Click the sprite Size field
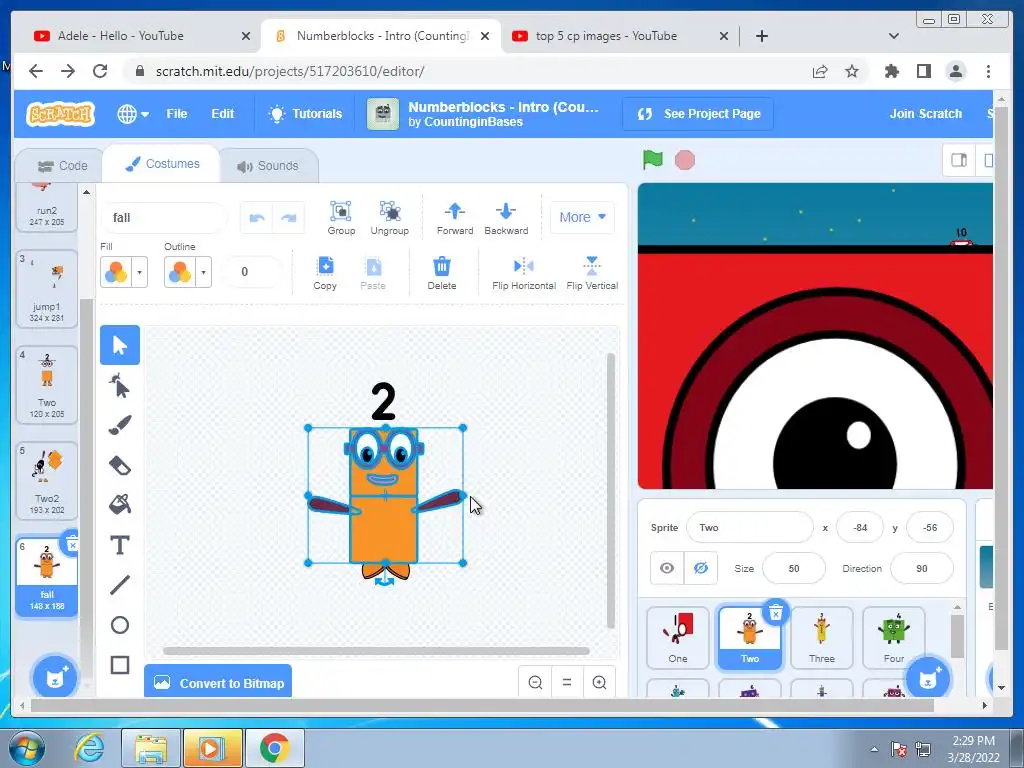 coord(793,568)
